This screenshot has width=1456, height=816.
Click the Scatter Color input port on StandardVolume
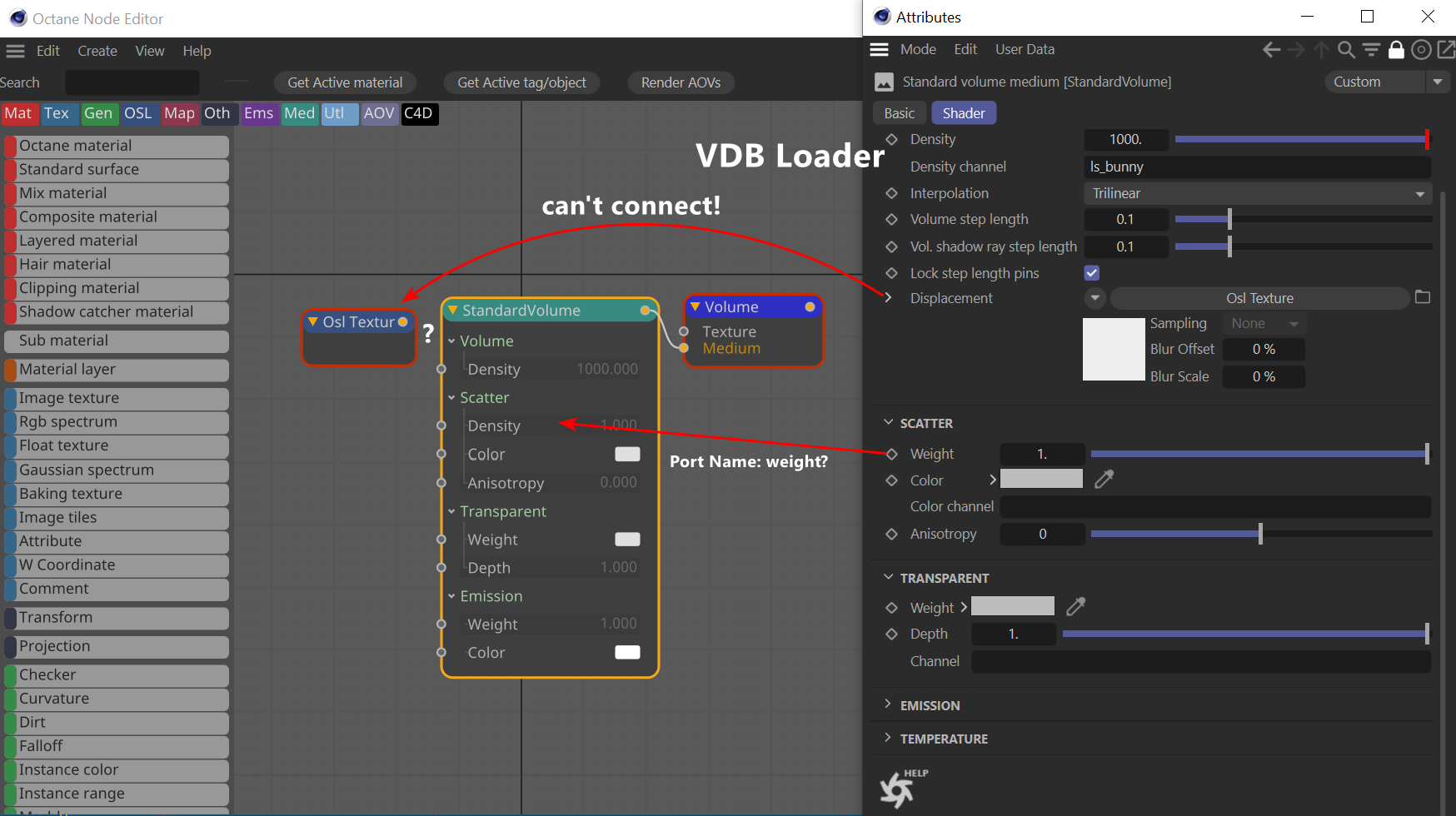point(441,454)
